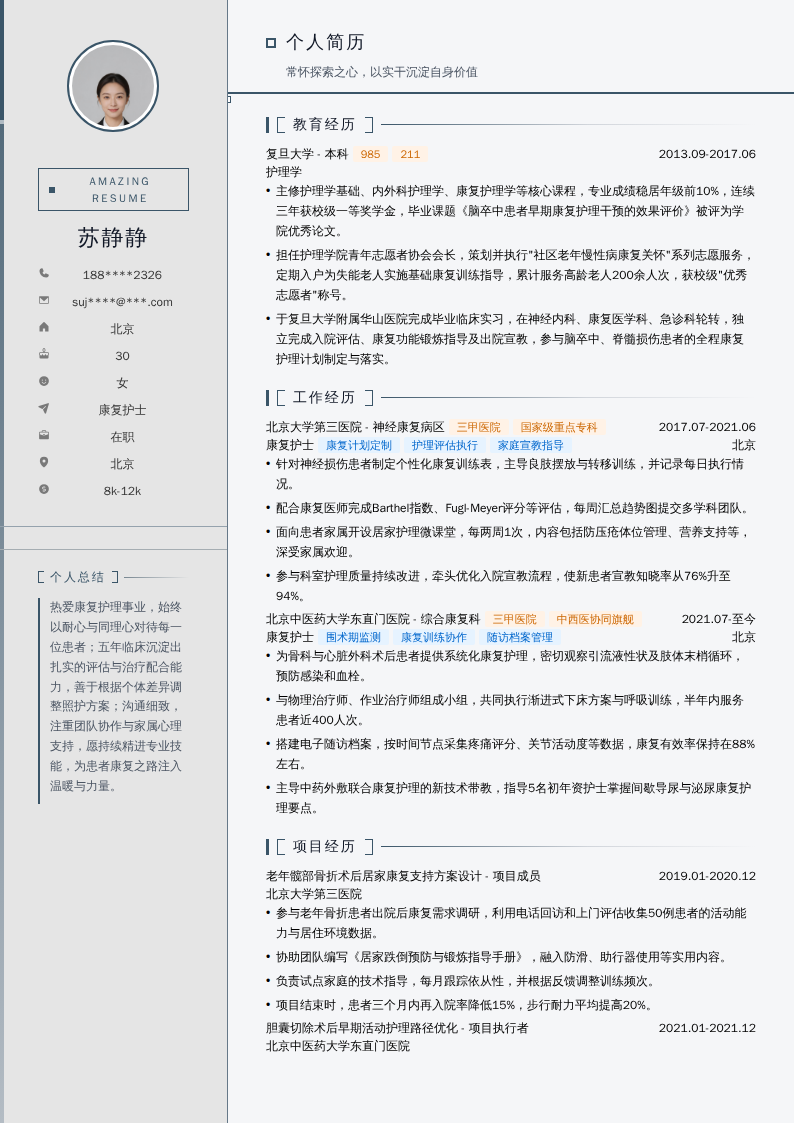Click the square icon before 个人简历
Screen dimensions: 794x1123
[x=271, y=43]
